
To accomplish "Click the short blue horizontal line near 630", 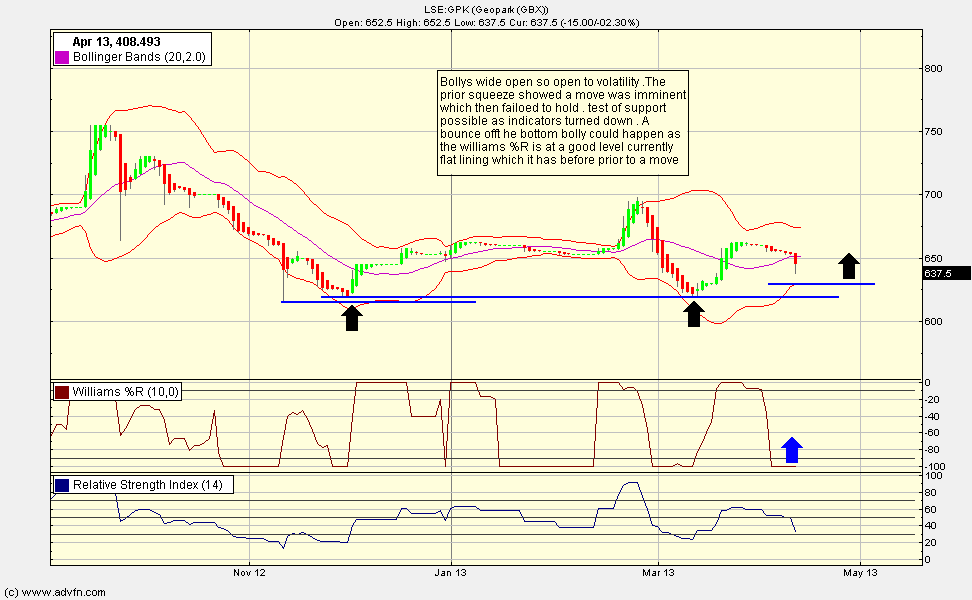I will pyautogui.click(x=820, y=284).
